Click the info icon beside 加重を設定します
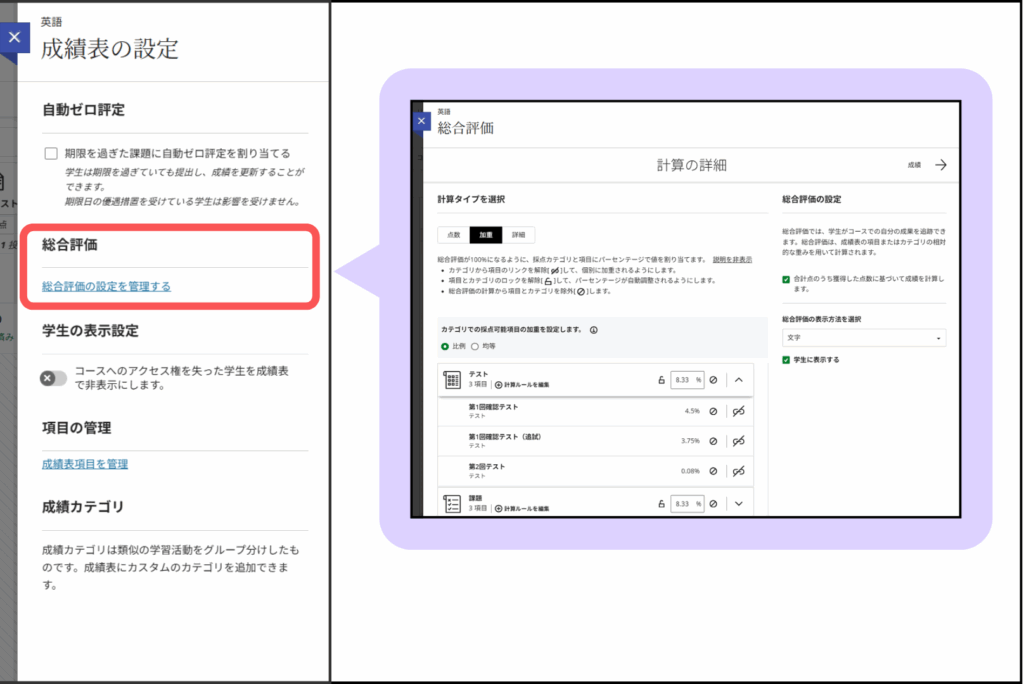1024x684 pixels. tap(594, 329)
